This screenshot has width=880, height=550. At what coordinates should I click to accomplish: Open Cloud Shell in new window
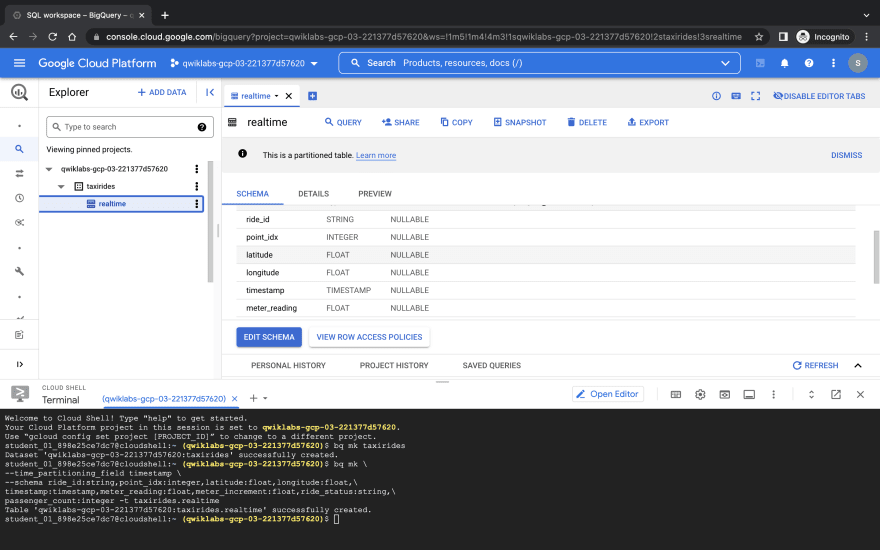(x=836, y=395)
